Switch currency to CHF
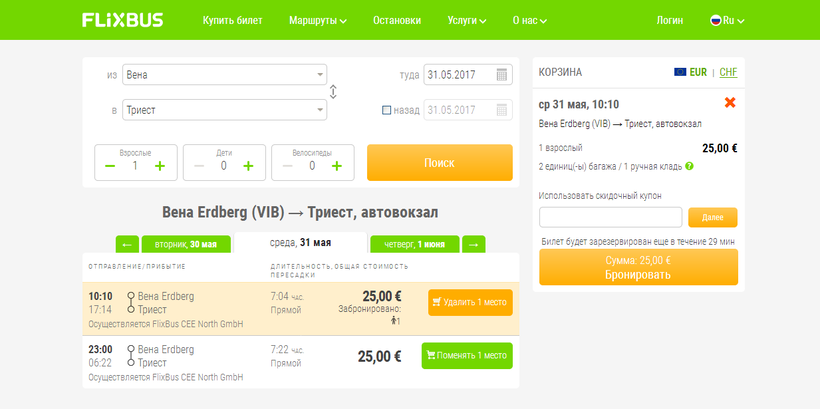The height and width of the screenshot is (409, 820). [728, 72]
